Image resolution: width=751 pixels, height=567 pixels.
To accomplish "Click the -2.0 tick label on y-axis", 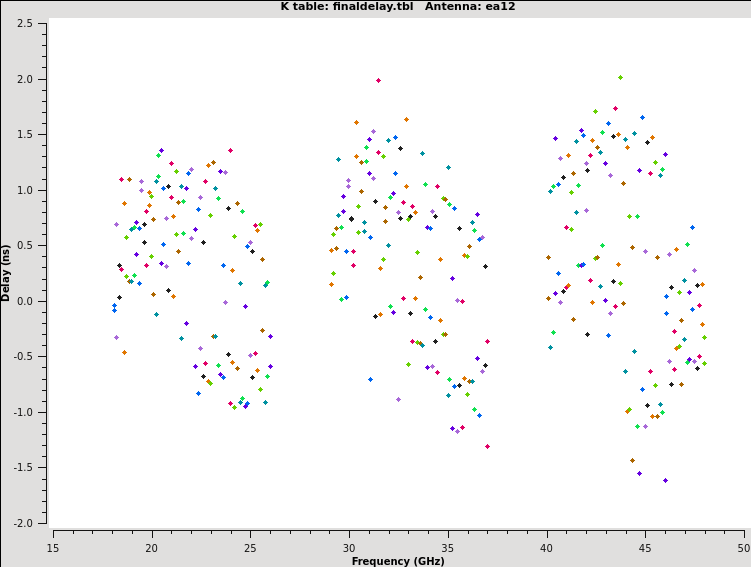I will [x=30, y=523].
